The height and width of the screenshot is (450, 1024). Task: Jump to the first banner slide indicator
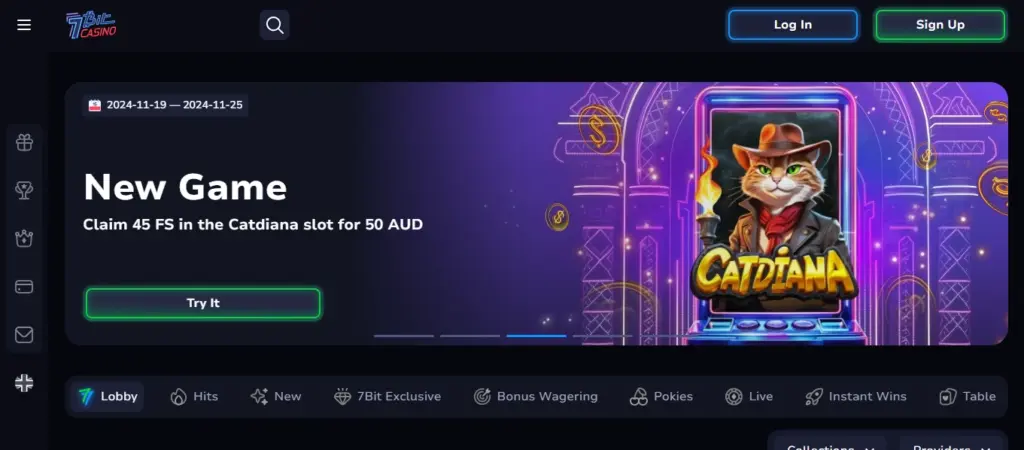pyautogui.click(x=404, y=336)
